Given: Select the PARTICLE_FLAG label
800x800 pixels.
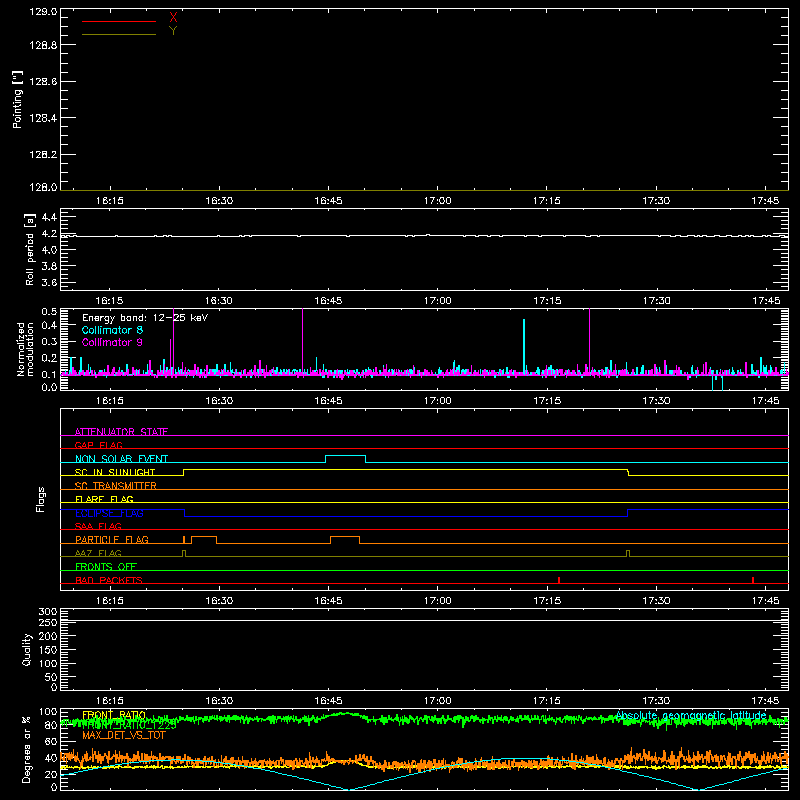Looking at the screenshot, I should click(x=112, y=539).
